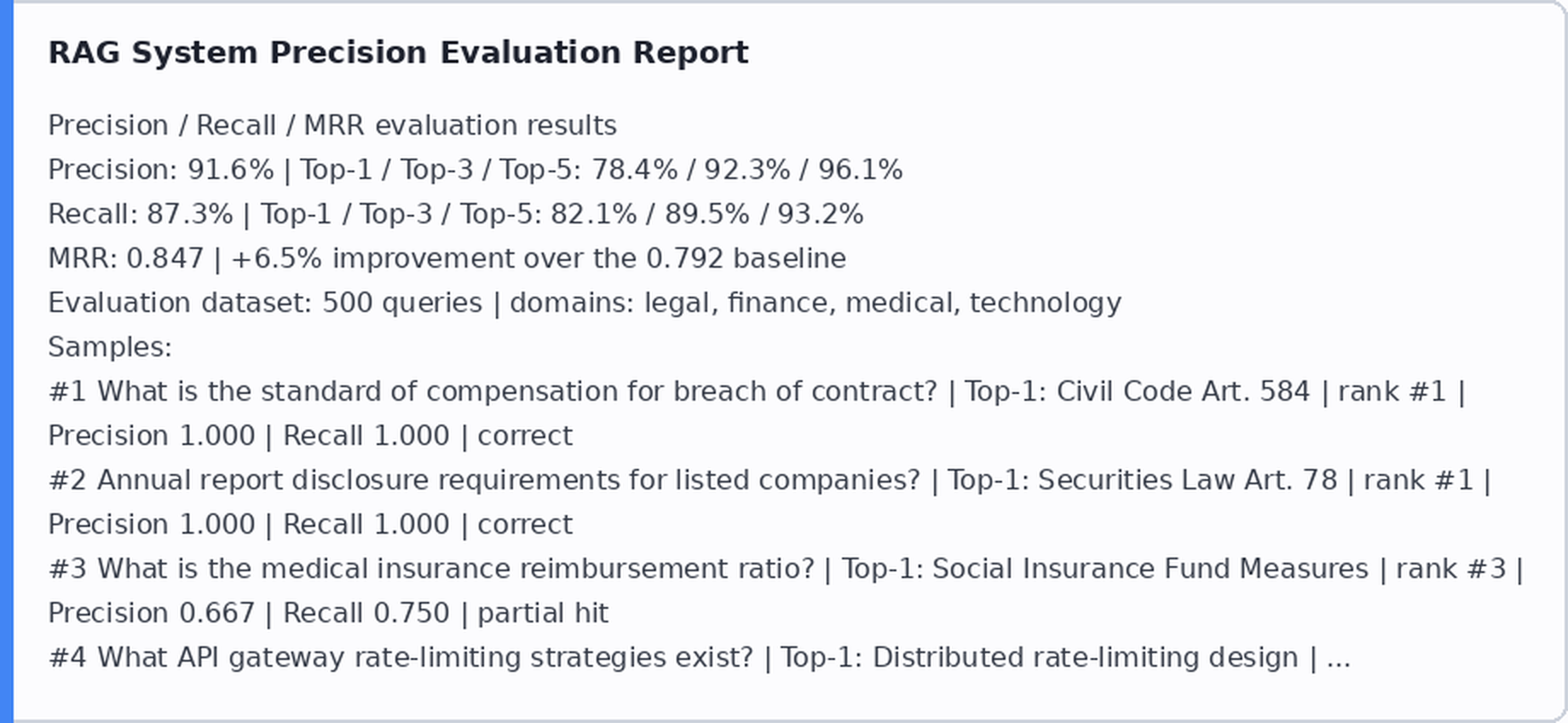1568x723 pixels.
Task: Click the Samples: label
Action: click(110, 347)
